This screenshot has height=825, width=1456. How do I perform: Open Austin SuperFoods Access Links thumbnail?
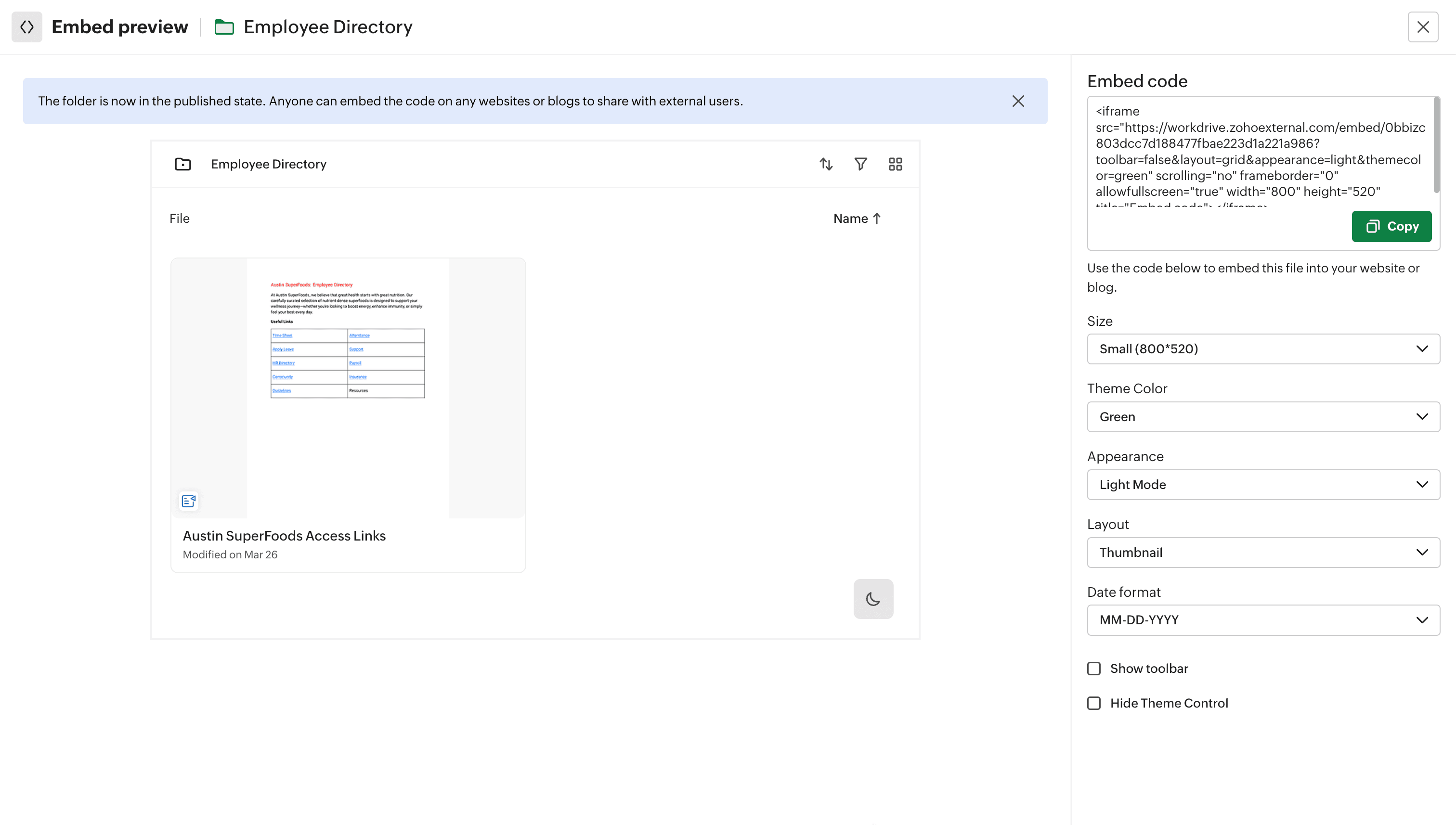(x=348, y=388)
